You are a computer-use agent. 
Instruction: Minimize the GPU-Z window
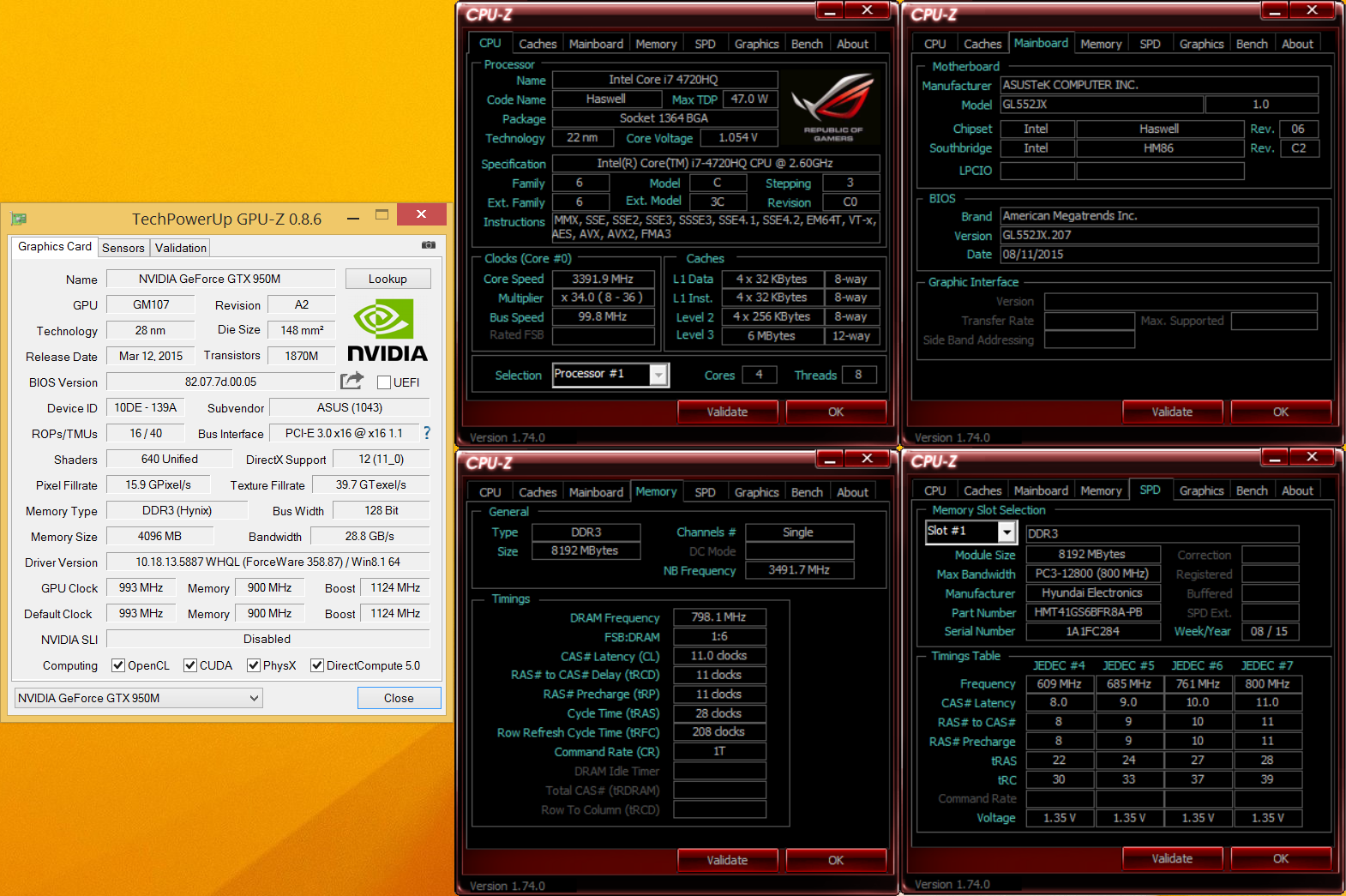pos(352,218)
